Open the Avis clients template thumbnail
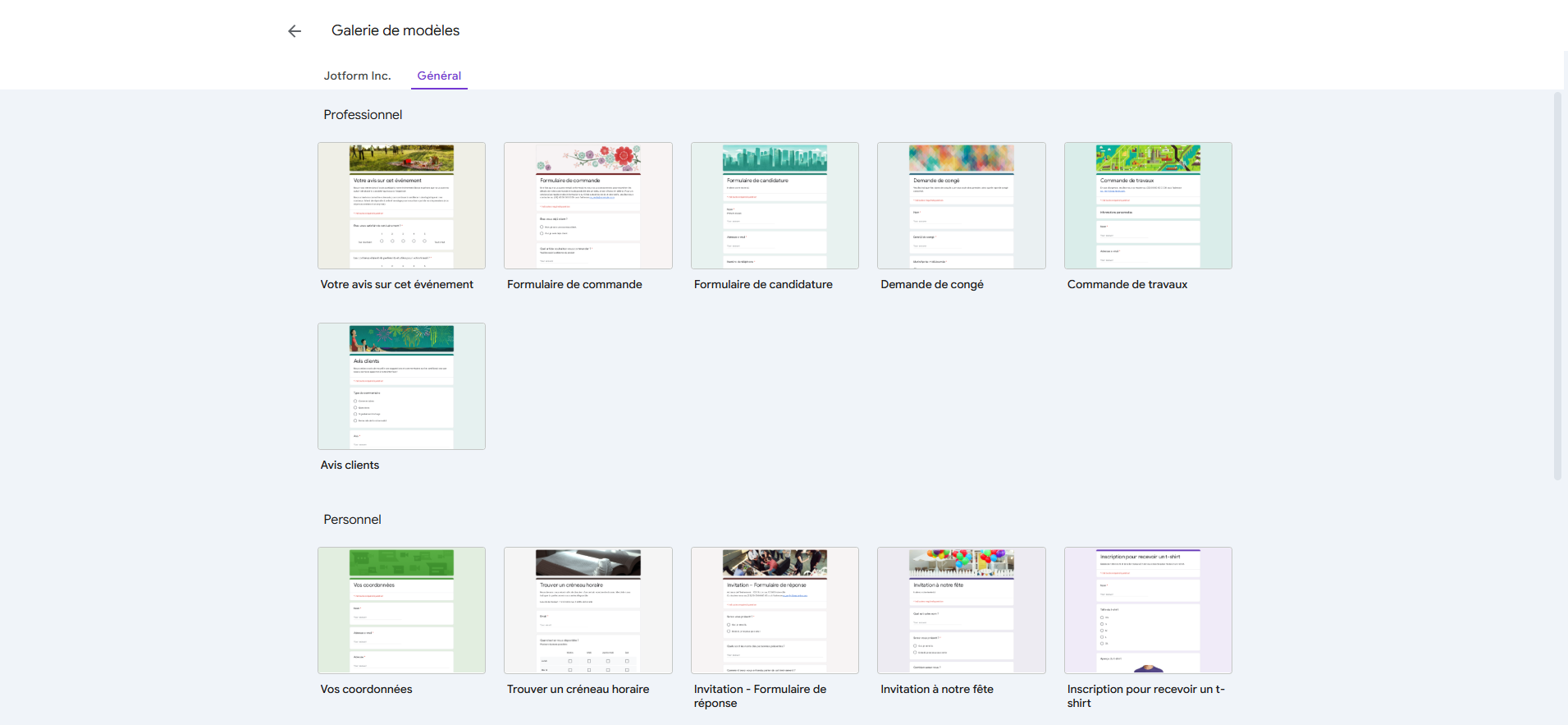1568x725 pixels. click(x=401, y=386)
